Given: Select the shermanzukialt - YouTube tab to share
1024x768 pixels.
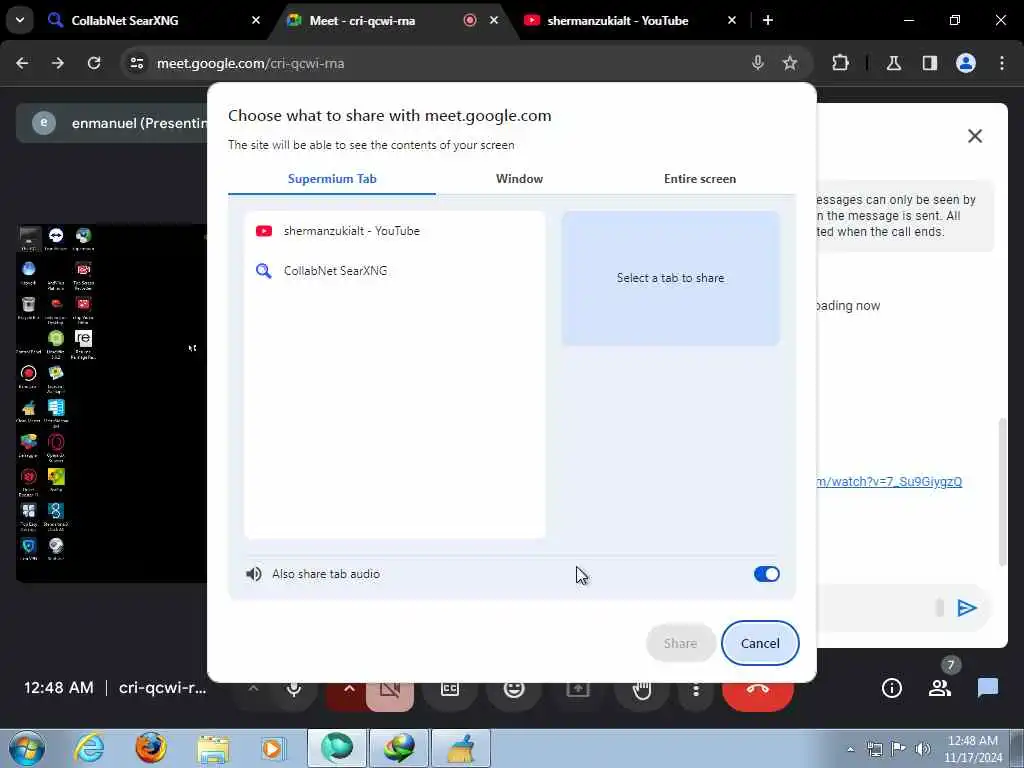Looking at the screenshot, I should (394, 231).
